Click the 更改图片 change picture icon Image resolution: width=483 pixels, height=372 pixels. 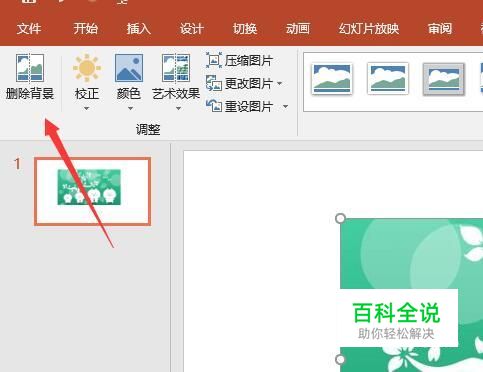pyautogui.click(x=214, y=83)
